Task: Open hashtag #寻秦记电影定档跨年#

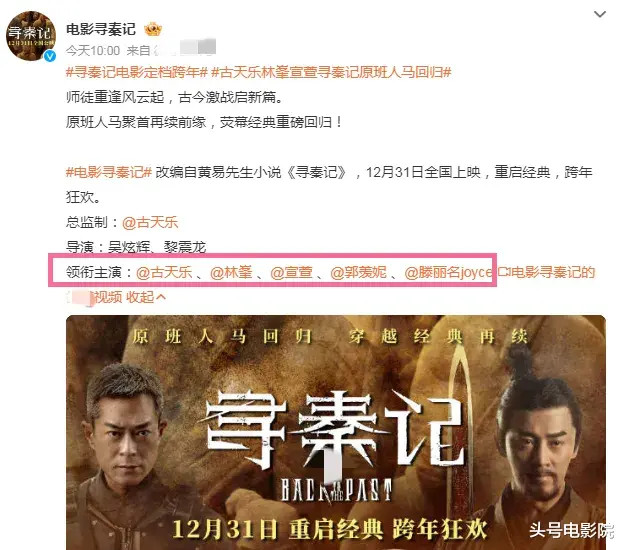Action: coord(137,72)
